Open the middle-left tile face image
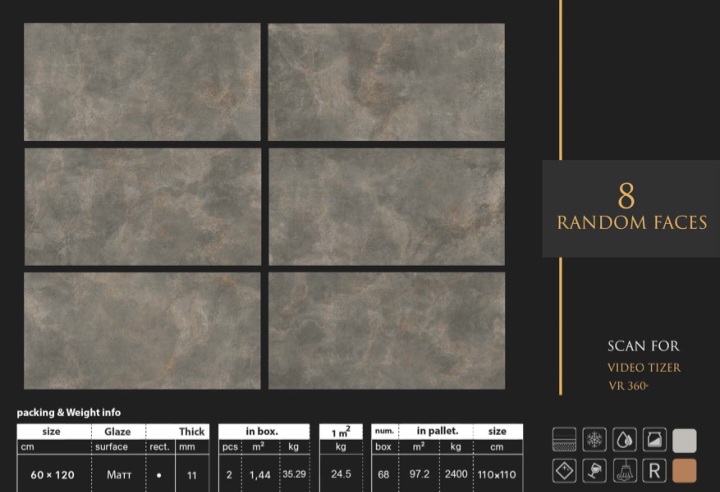720x492 pixels. pyautogui.click(x=142, y=207)
